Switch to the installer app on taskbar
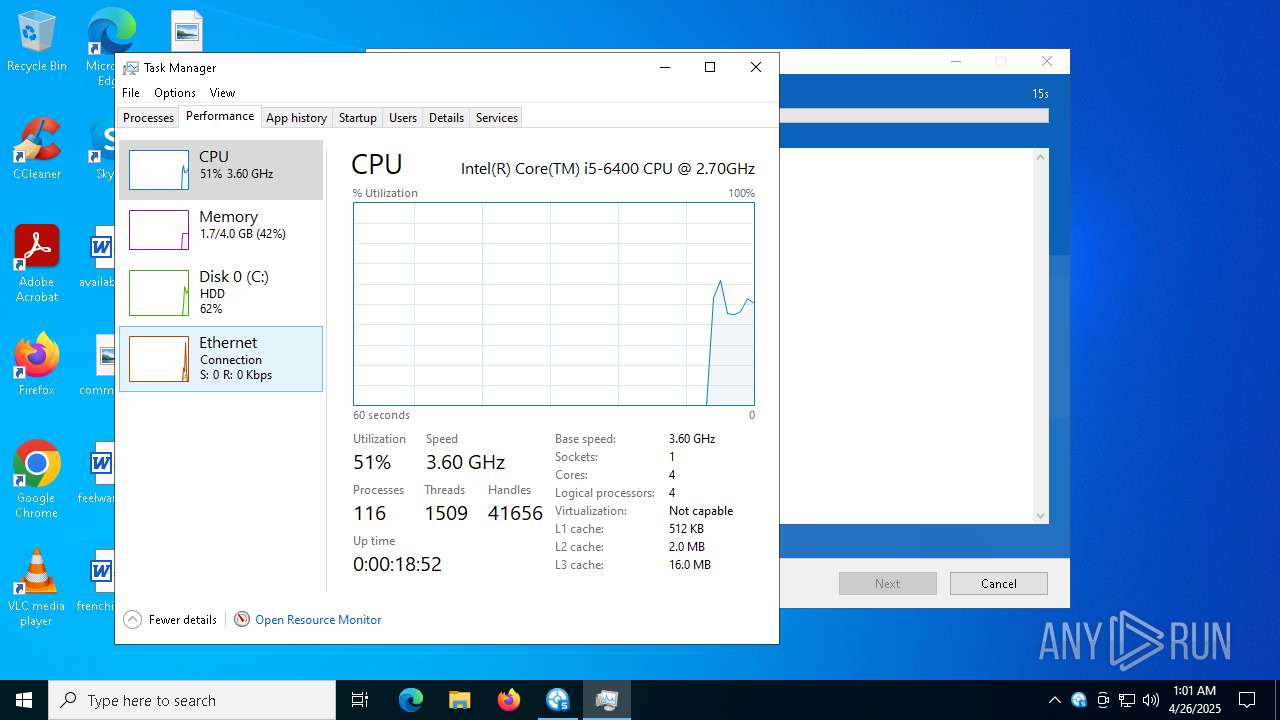The width and height of the screenshot is (1280, 720). [x=558, y=700]
